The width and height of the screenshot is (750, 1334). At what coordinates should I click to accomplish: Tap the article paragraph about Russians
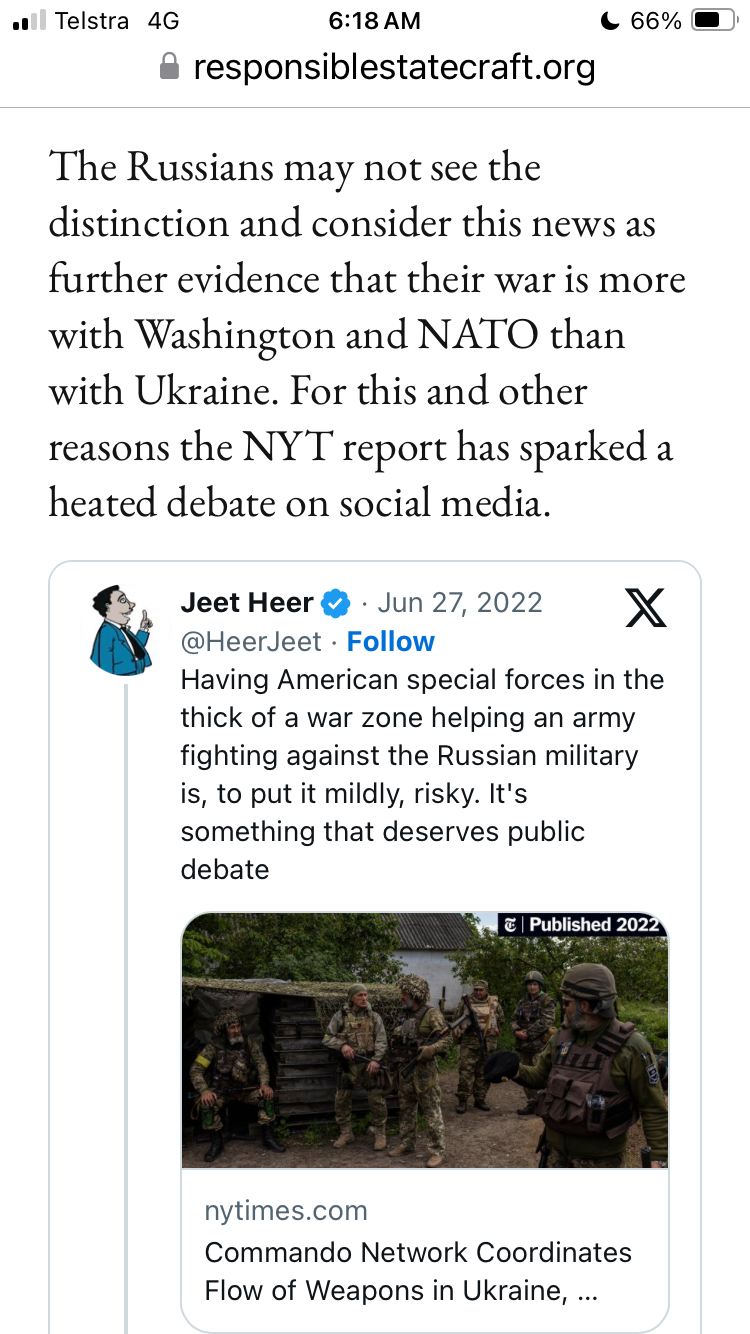(x=367, y=335)
